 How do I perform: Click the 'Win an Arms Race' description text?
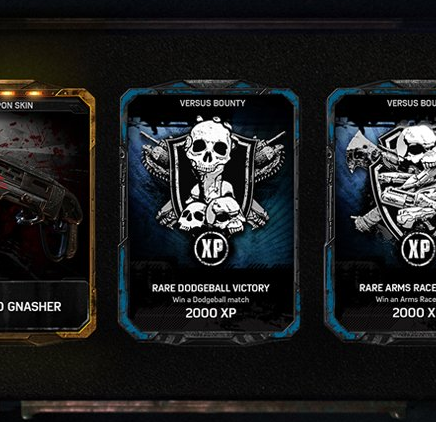pyautogui.click(x=406, y=300)
